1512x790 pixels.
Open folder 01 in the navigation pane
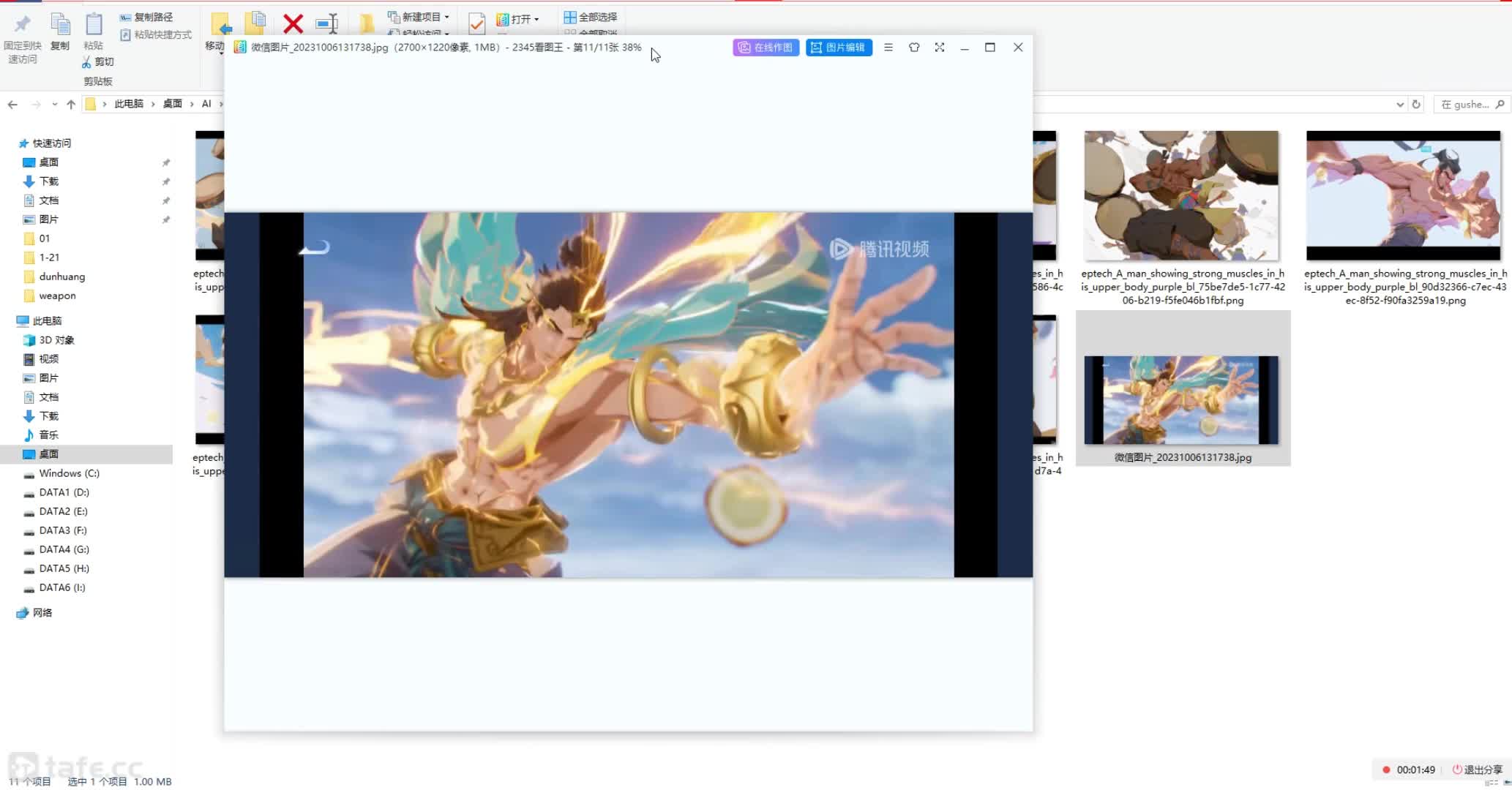(44, 238)
